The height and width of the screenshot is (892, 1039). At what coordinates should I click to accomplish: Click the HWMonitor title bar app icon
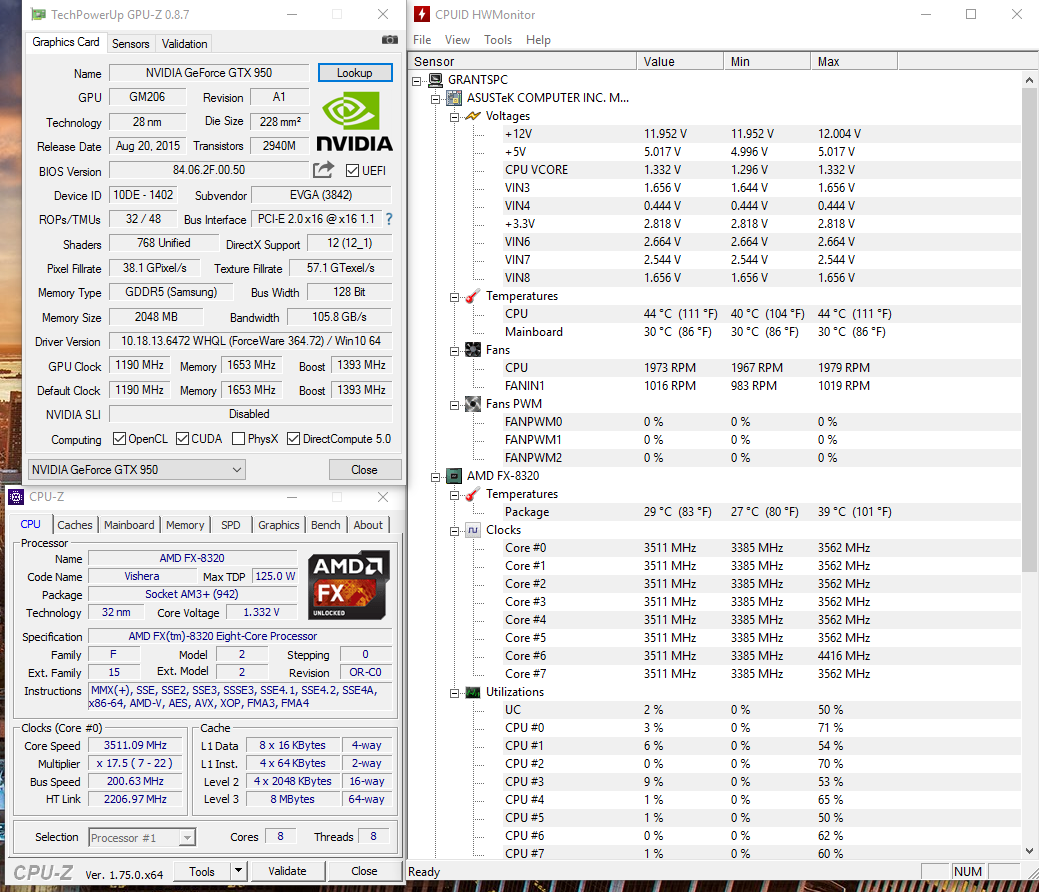(x=422, y=14)
